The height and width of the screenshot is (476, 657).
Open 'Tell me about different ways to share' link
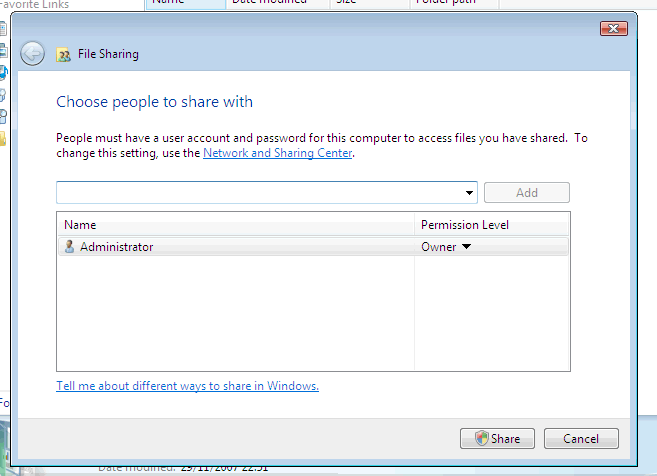[187, 386]
